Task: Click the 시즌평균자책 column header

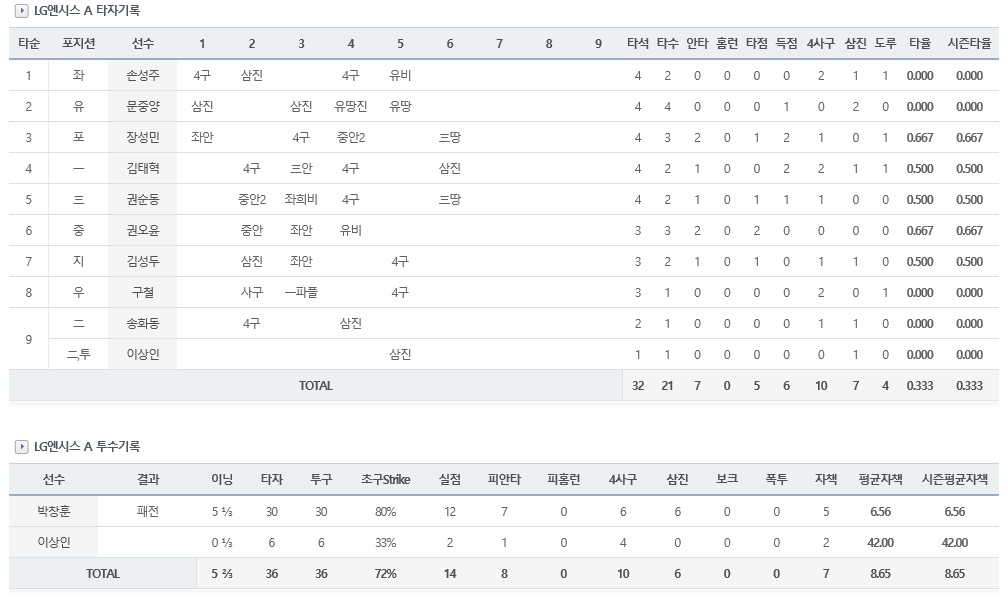Action: pyautogui.click(x=954, y=479)
